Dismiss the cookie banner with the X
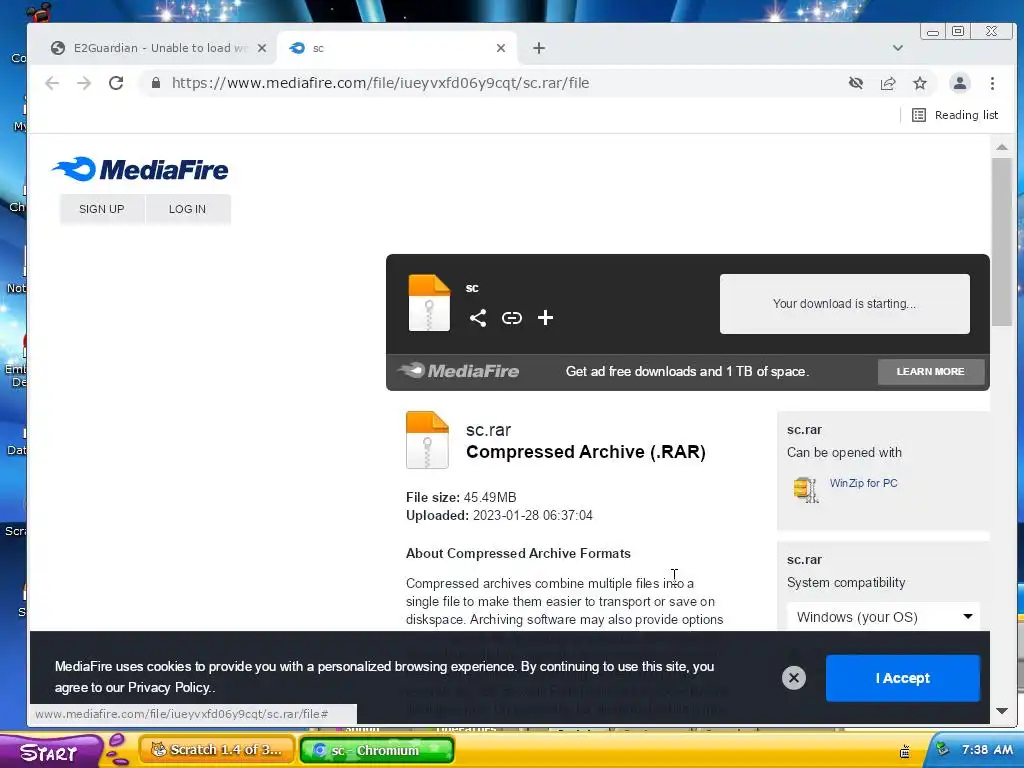 pyautogui.click(x=794, y=678)
